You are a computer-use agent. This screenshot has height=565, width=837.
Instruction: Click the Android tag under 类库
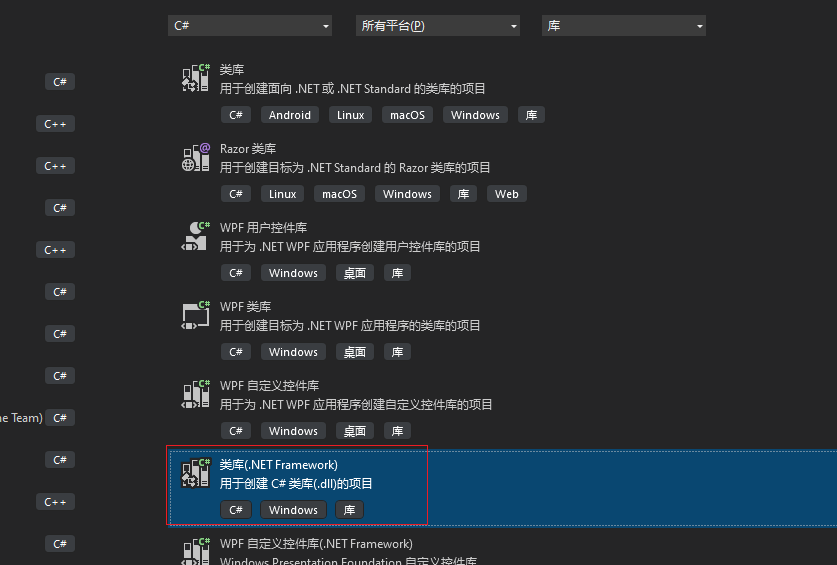pyautogui.click(x=290, y=115)
